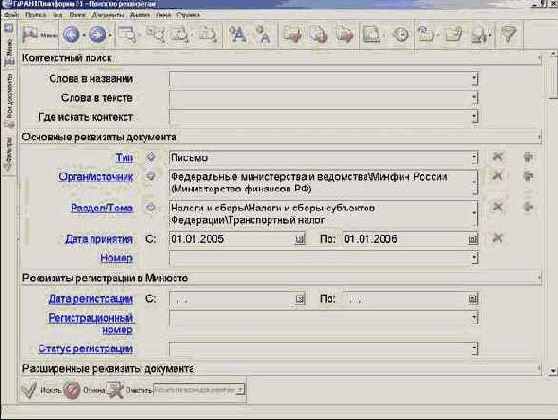Toggle logic operator icon beside Раздел/Тема
This screenshot has height=420, width=558.
pyautogui.click(x=151, y=207)
